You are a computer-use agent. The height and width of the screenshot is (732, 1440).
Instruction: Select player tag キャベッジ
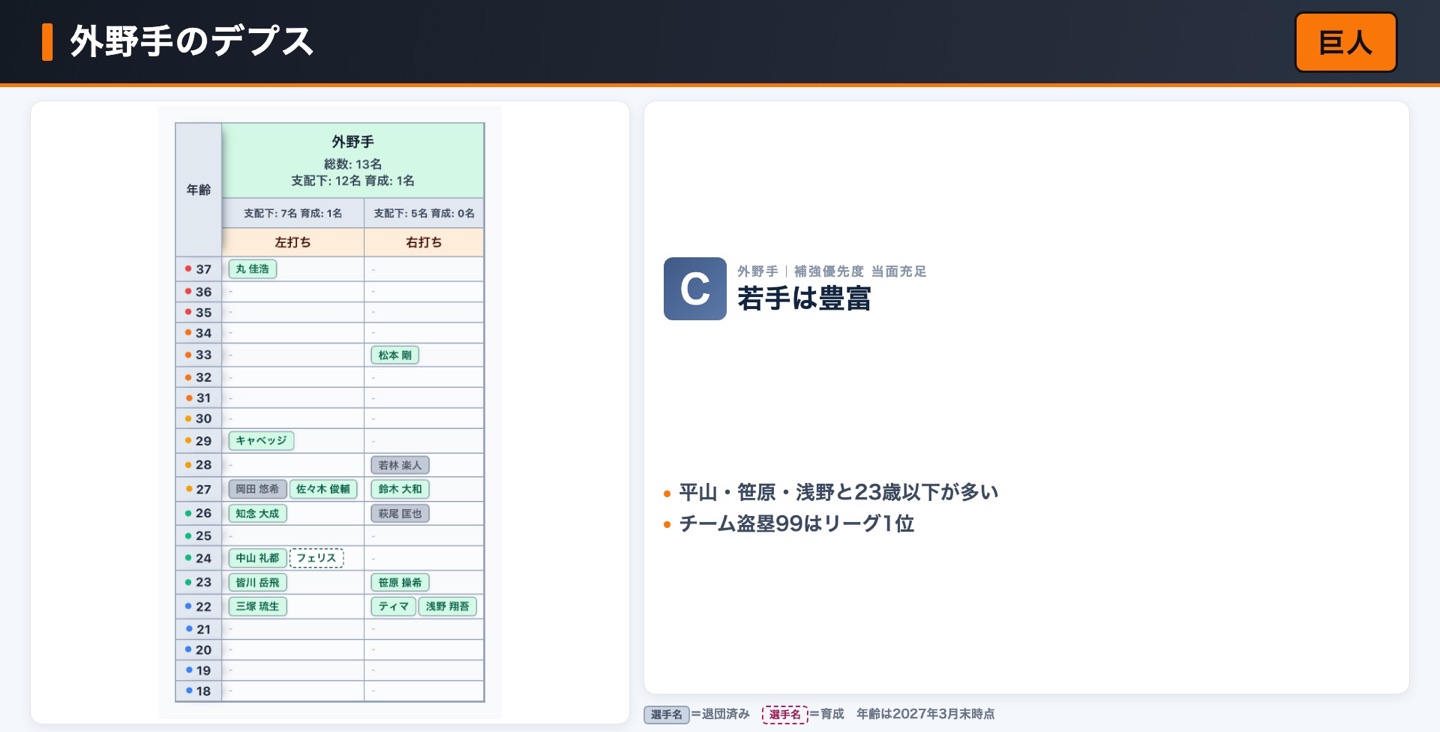[x=261, y=441]
